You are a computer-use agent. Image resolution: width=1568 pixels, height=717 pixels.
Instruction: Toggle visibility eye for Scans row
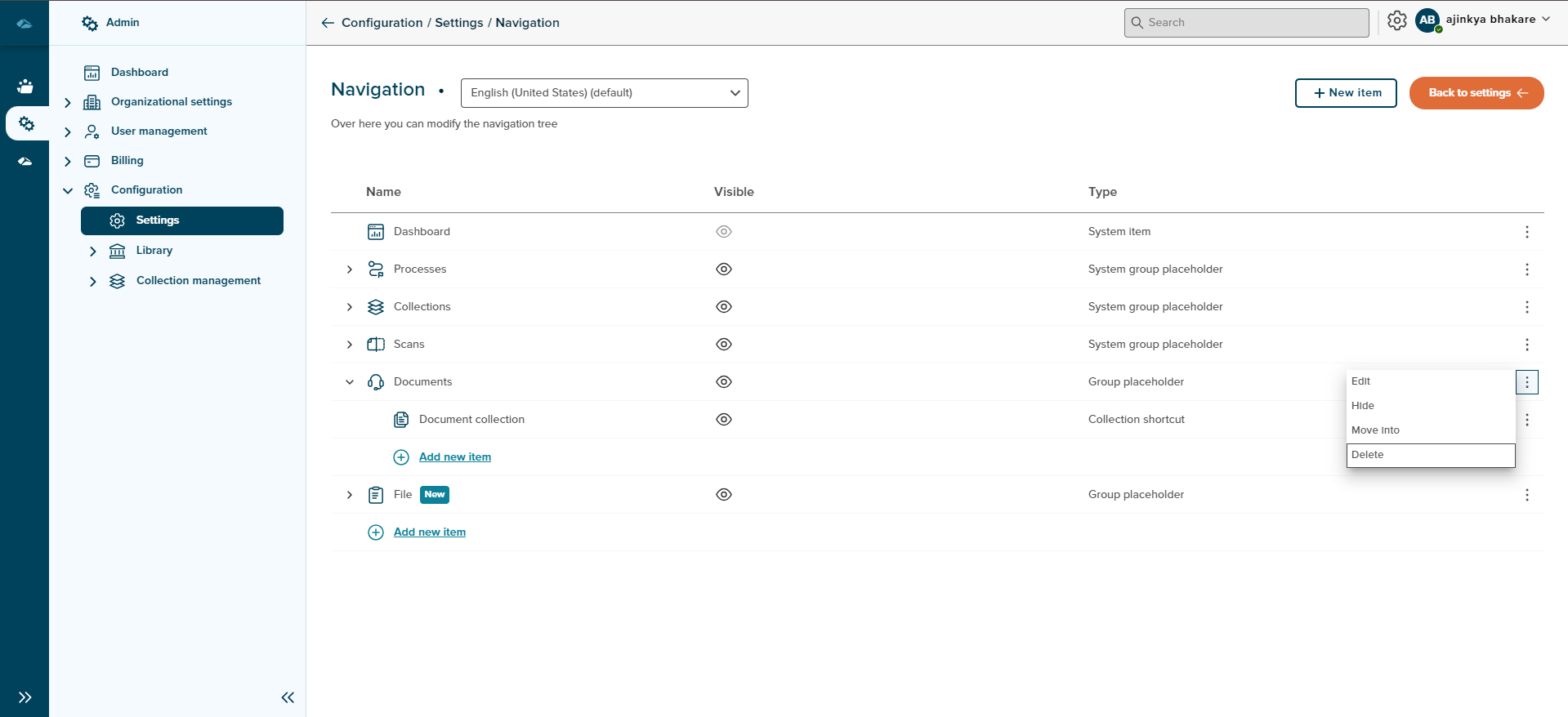tap(723, 345)
